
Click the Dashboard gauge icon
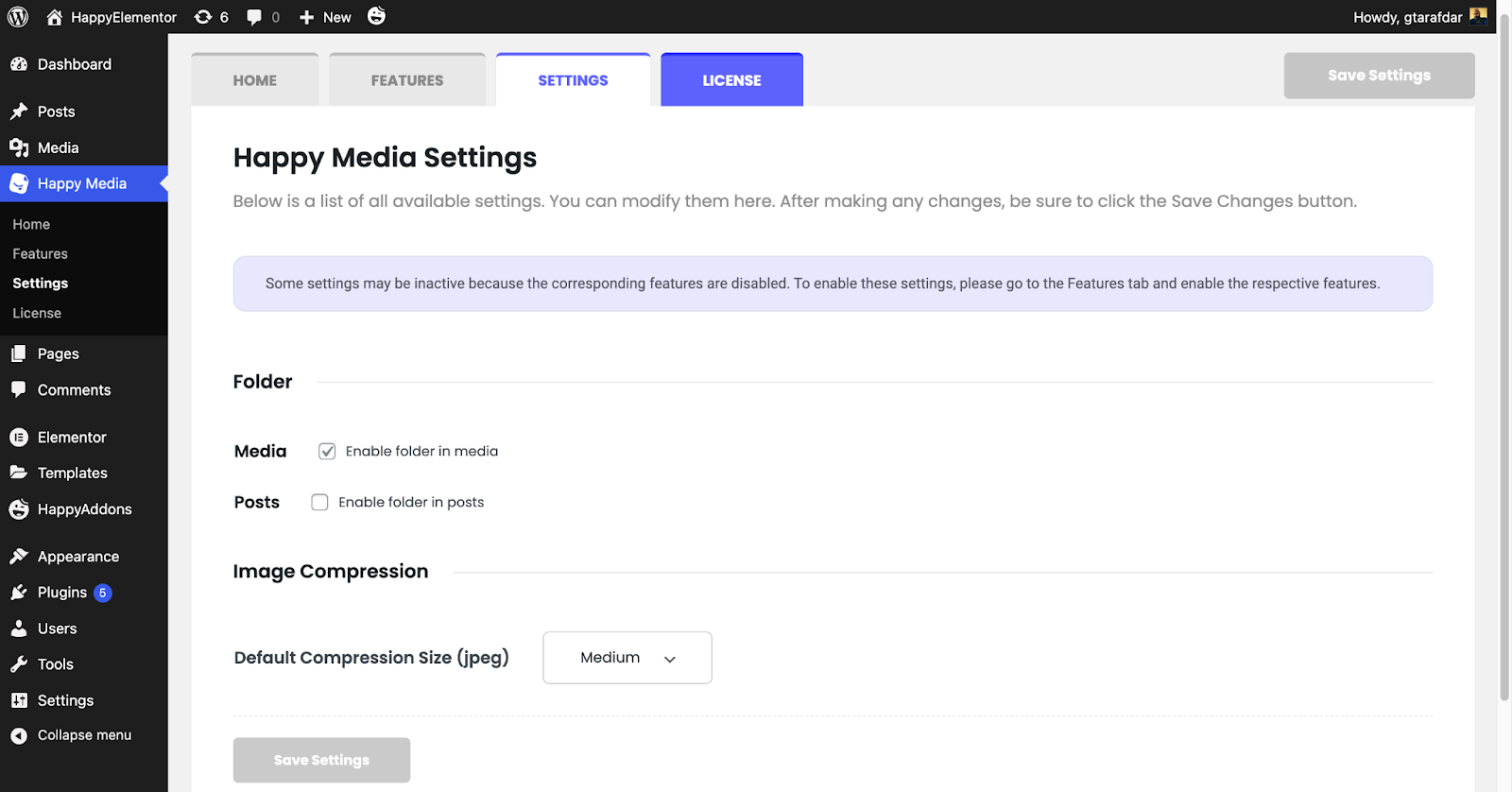(x=19, y=64)
